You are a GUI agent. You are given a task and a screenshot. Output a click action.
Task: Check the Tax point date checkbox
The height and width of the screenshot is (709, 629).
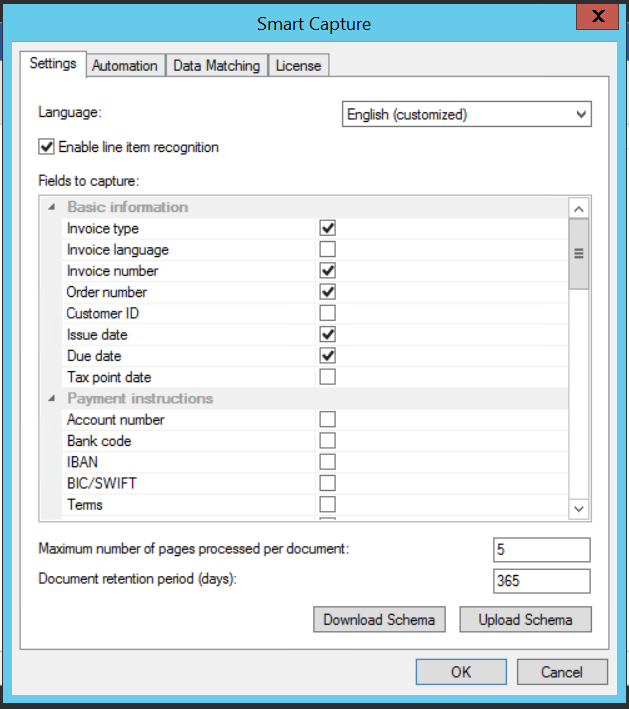click(327, 377)
